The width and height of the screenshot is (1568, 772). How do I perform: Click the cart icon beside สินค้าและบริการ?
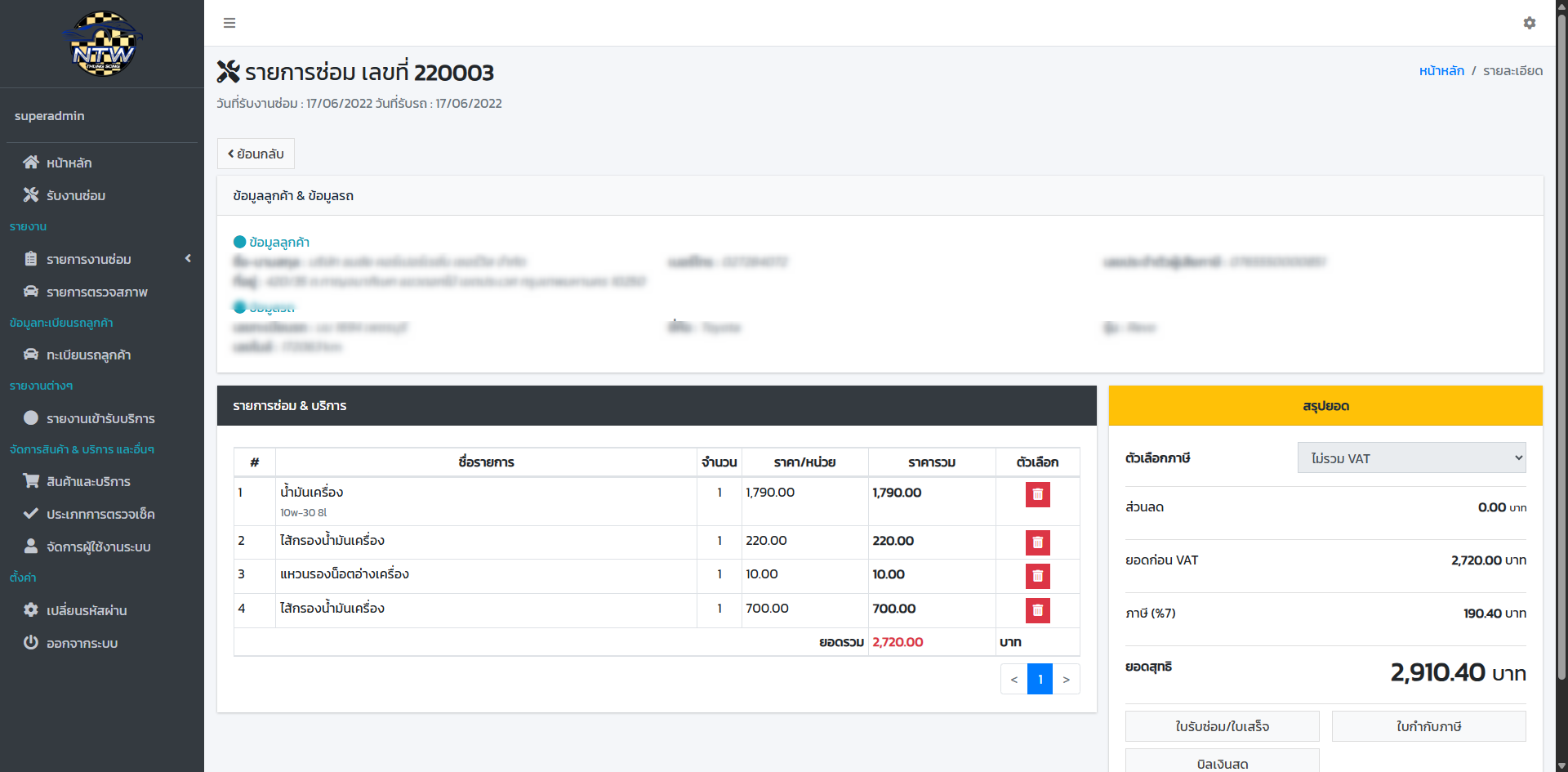point(31,481)
